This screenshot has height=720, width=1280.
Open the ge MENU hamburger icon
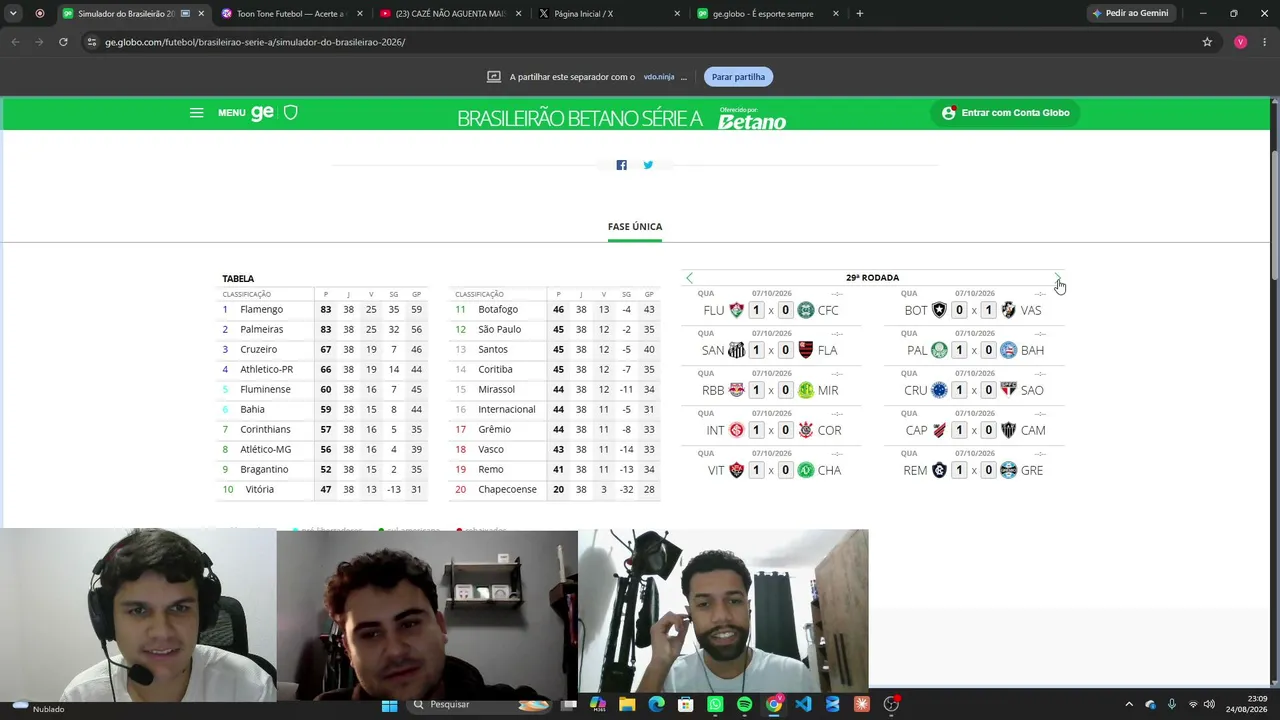click(196, 113)
